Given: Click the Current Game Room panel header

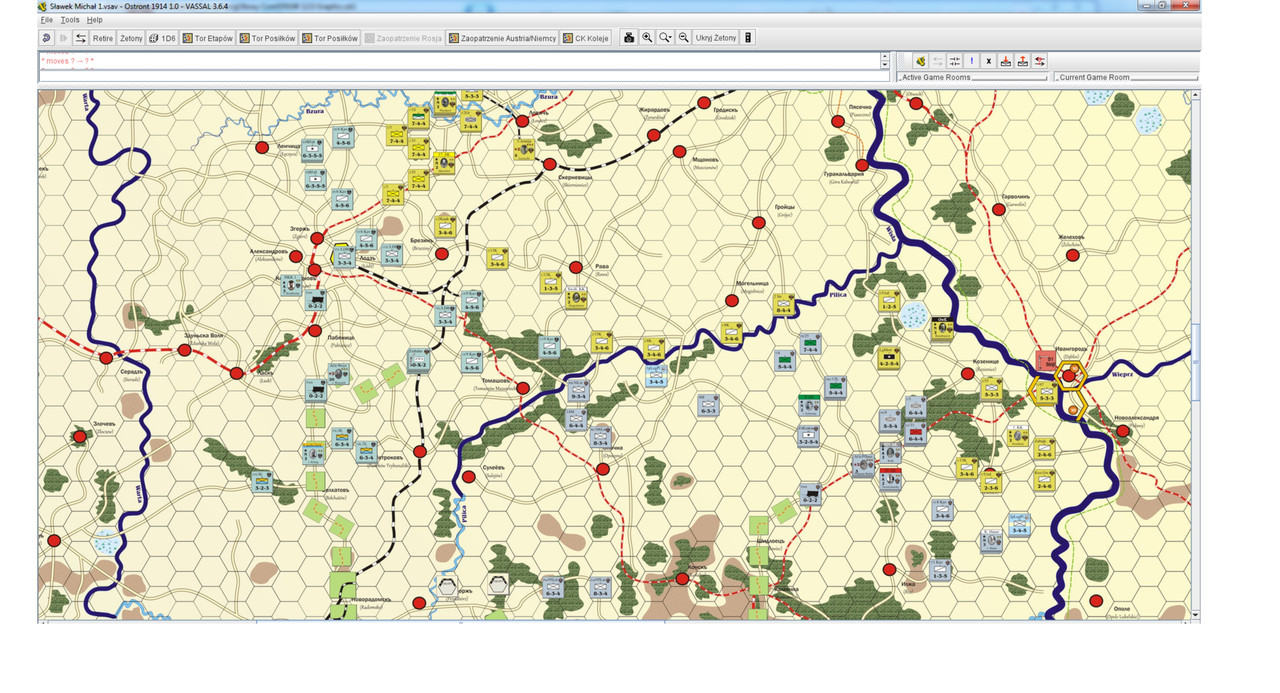Looking at the screenshot, I should [1125, 77].
